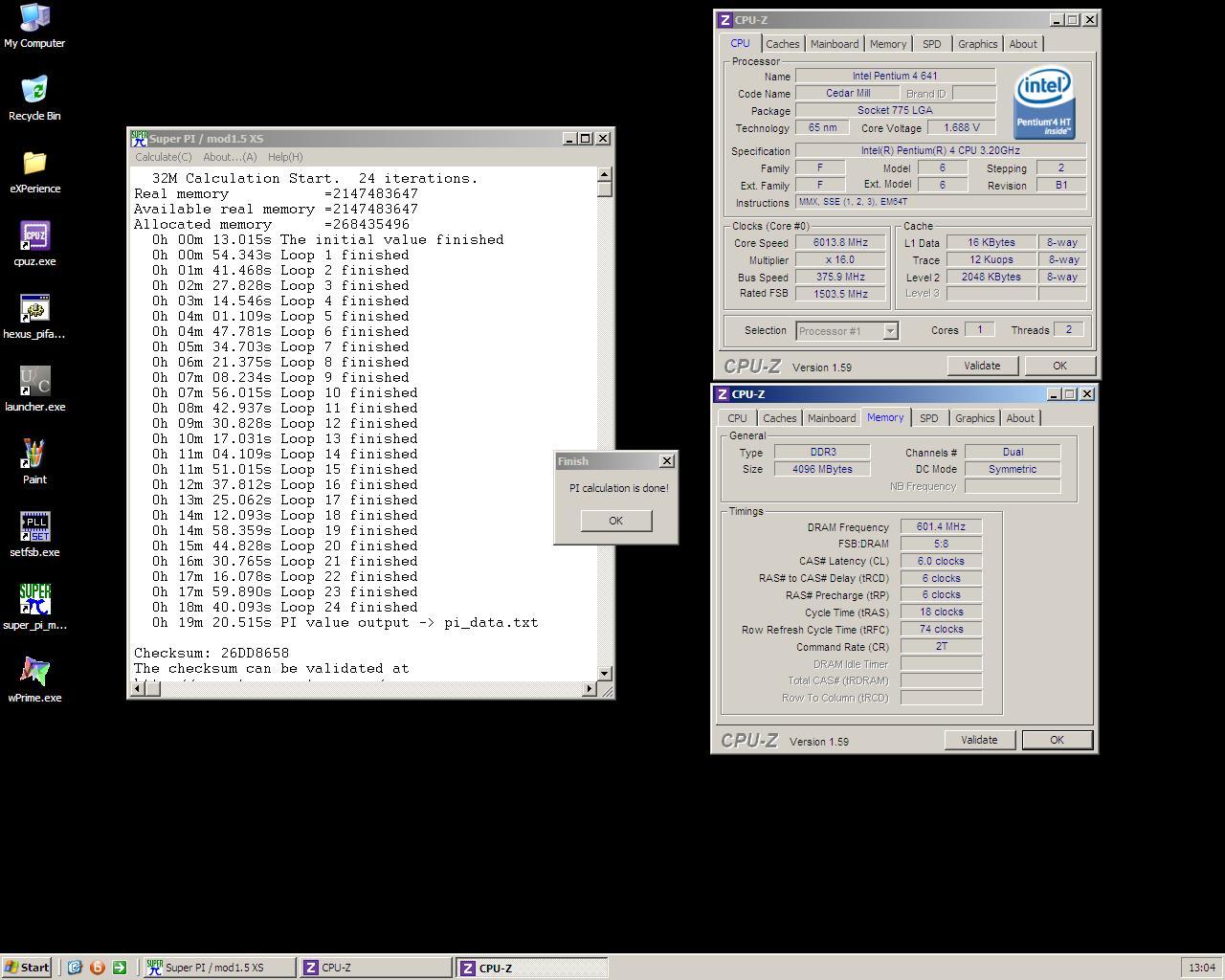Viewport: 1225px width, 980px height.
Task: Click the Name field Intel Pentium 4 641
Action: coord(895,76)
